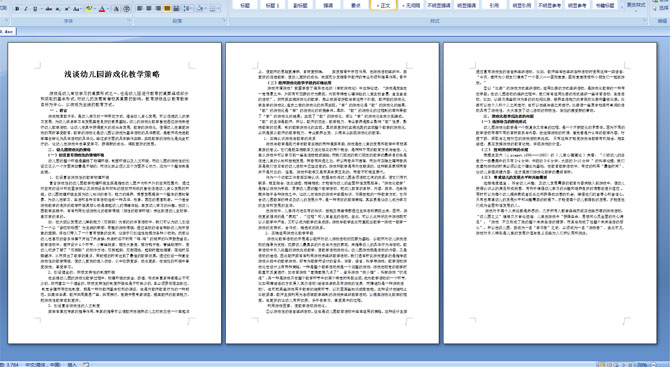The image size is (670, 367).
Task: Switch to the .doc document tab
Action: pos(7,32)
